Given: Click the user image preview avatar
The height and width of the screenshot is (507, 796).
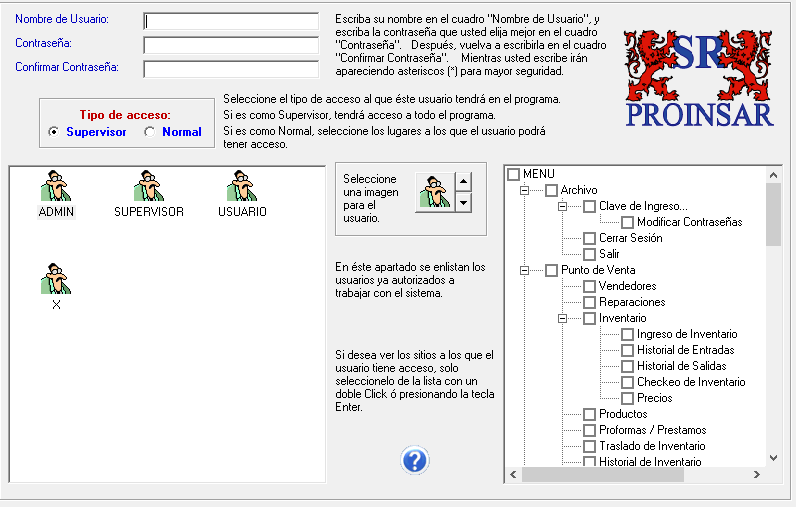Looking at the screenshot, I should click(434, 192).
